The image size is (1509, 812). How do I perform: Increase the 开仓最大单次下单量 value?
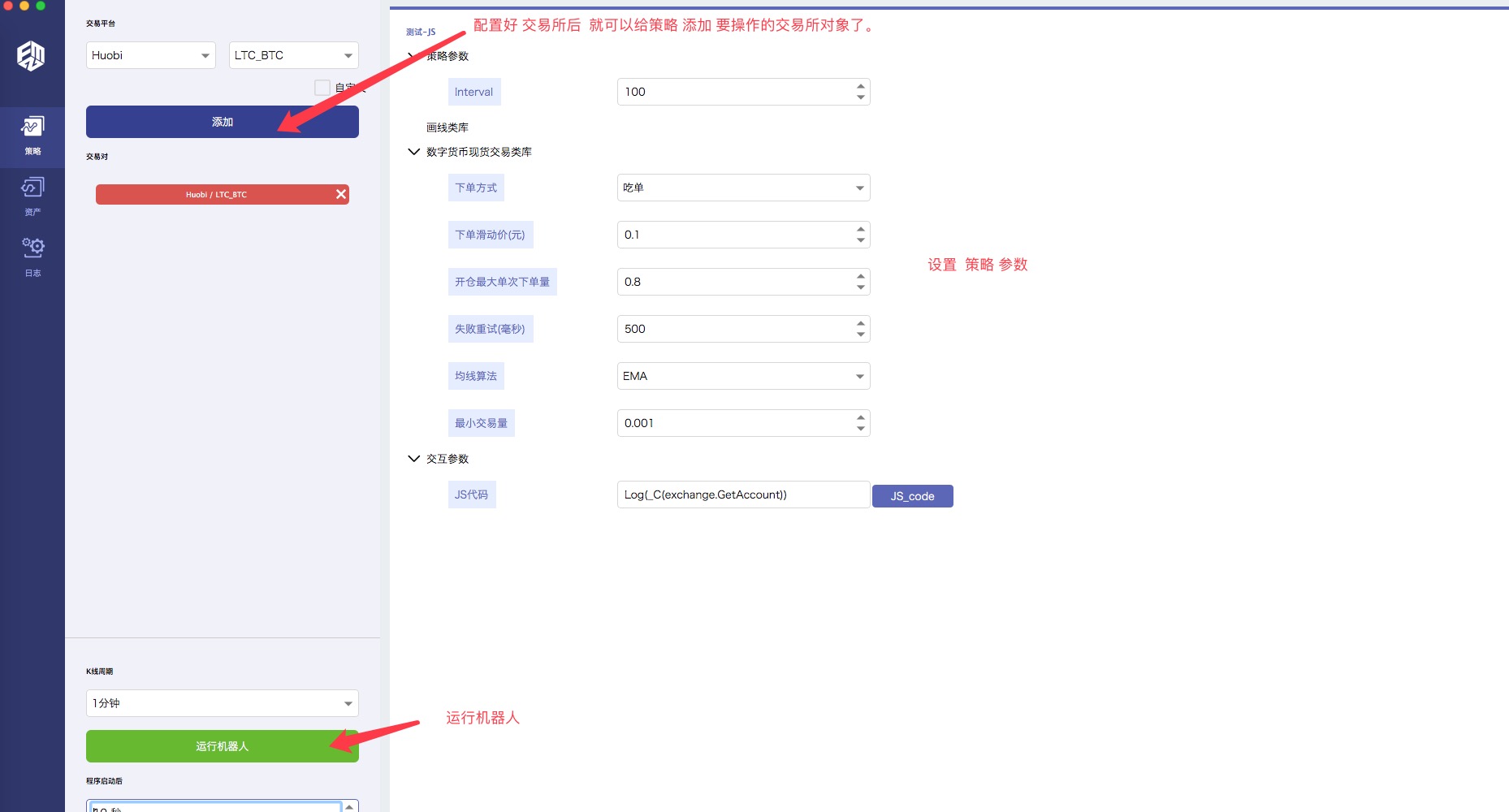pos(861,276)
